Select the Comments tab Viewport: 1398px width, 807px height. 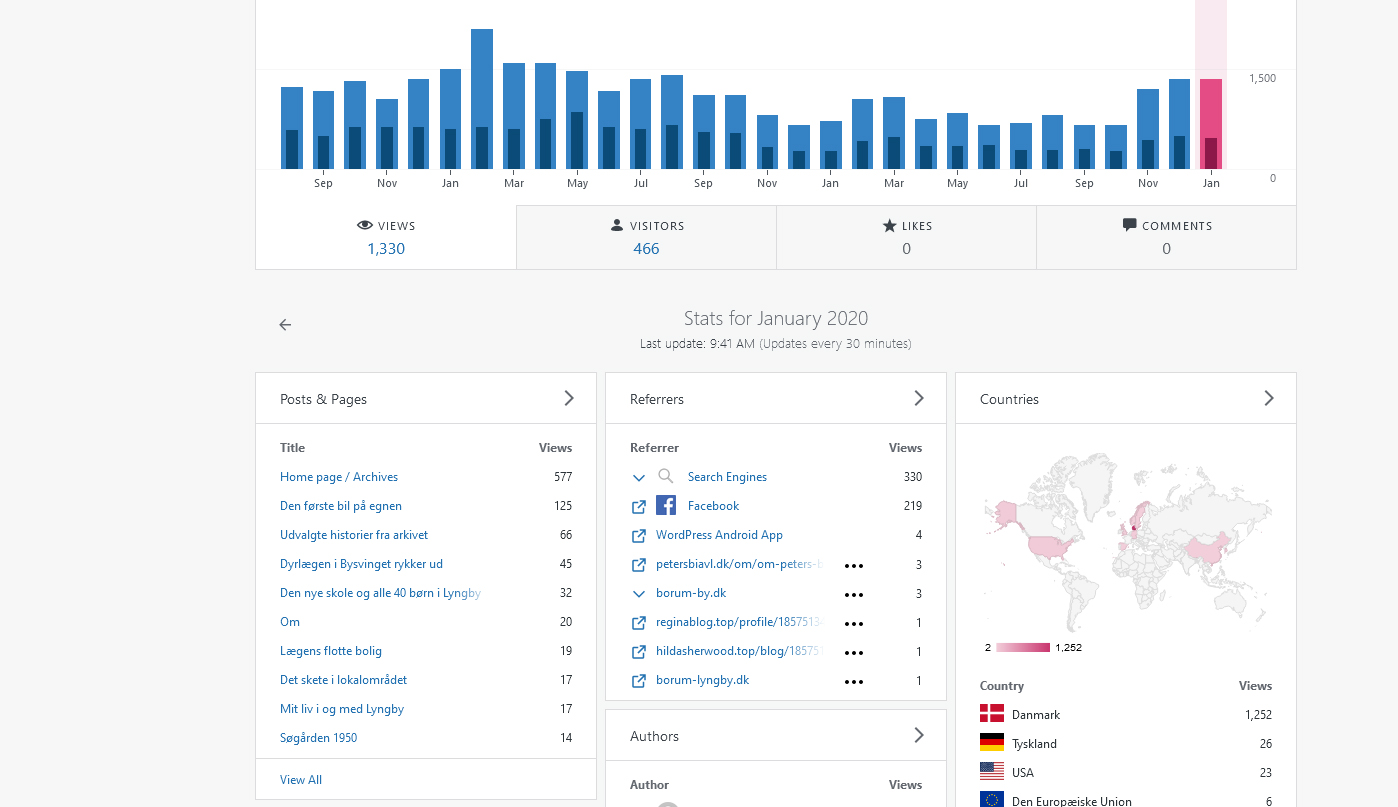[1166, 238]
